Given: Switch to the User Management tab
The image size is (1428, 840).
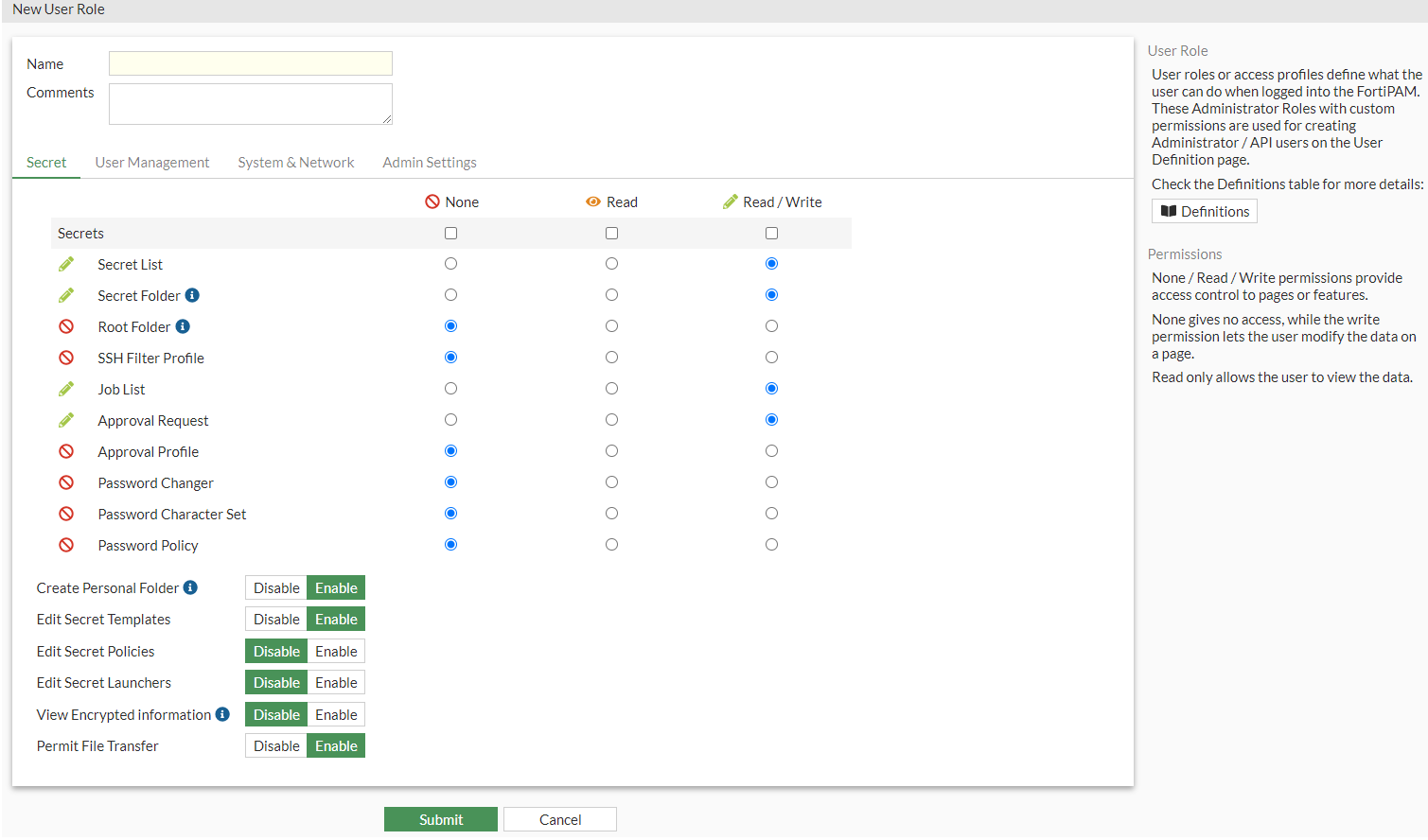Looking at the screenshot, I should point(151,162).
